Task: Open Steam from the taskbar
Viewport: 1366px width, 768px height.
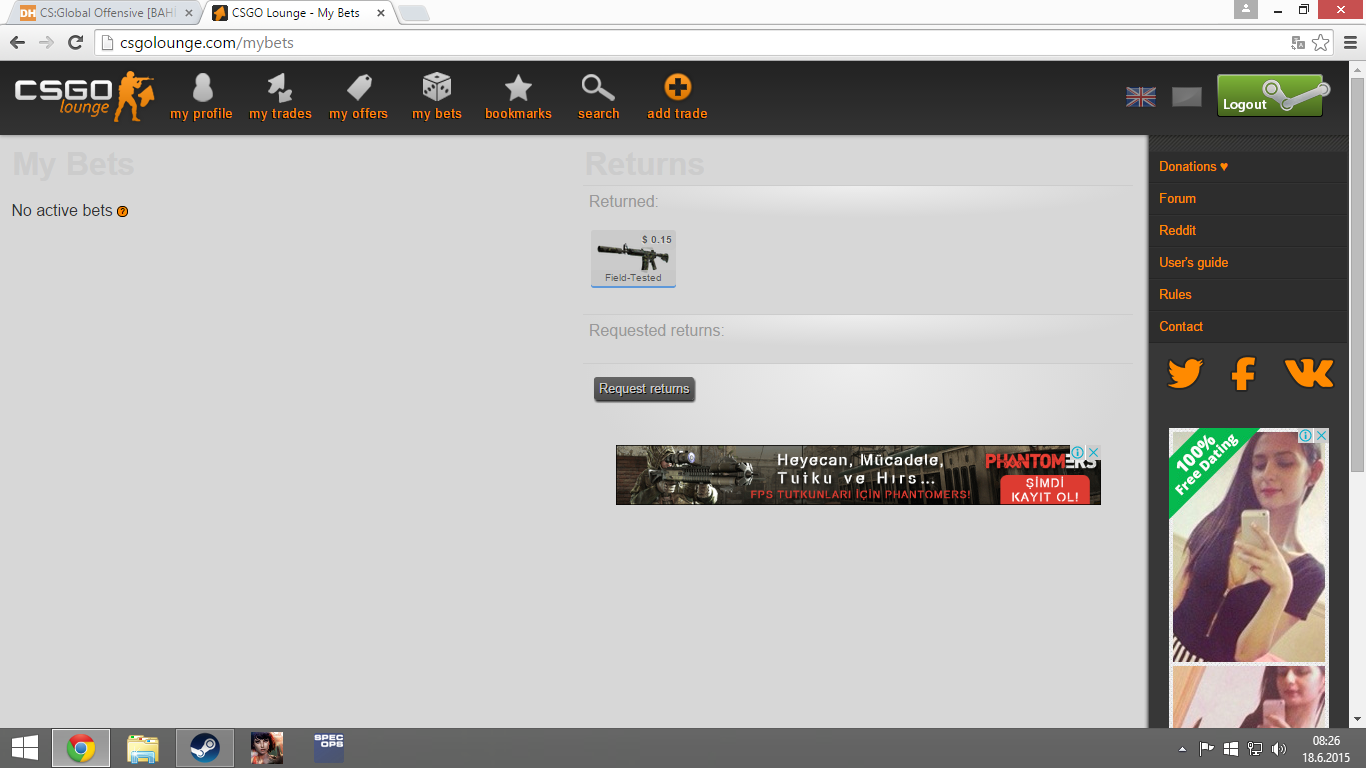Action: 205,748
